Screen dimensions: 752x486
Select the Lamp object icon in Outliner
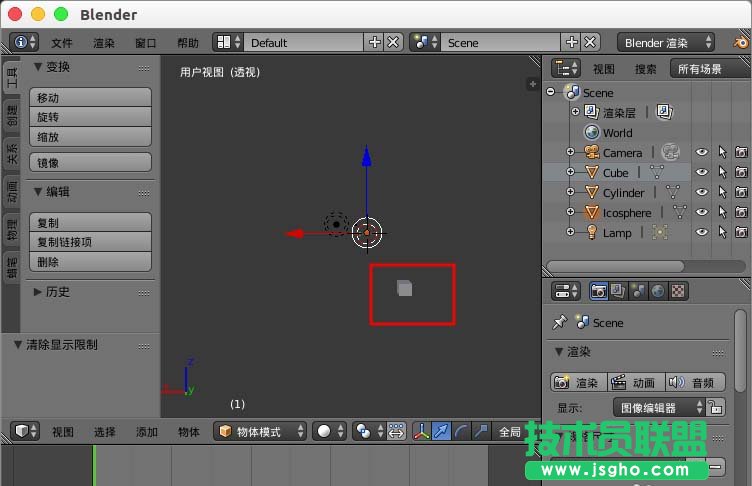[592, 232]
